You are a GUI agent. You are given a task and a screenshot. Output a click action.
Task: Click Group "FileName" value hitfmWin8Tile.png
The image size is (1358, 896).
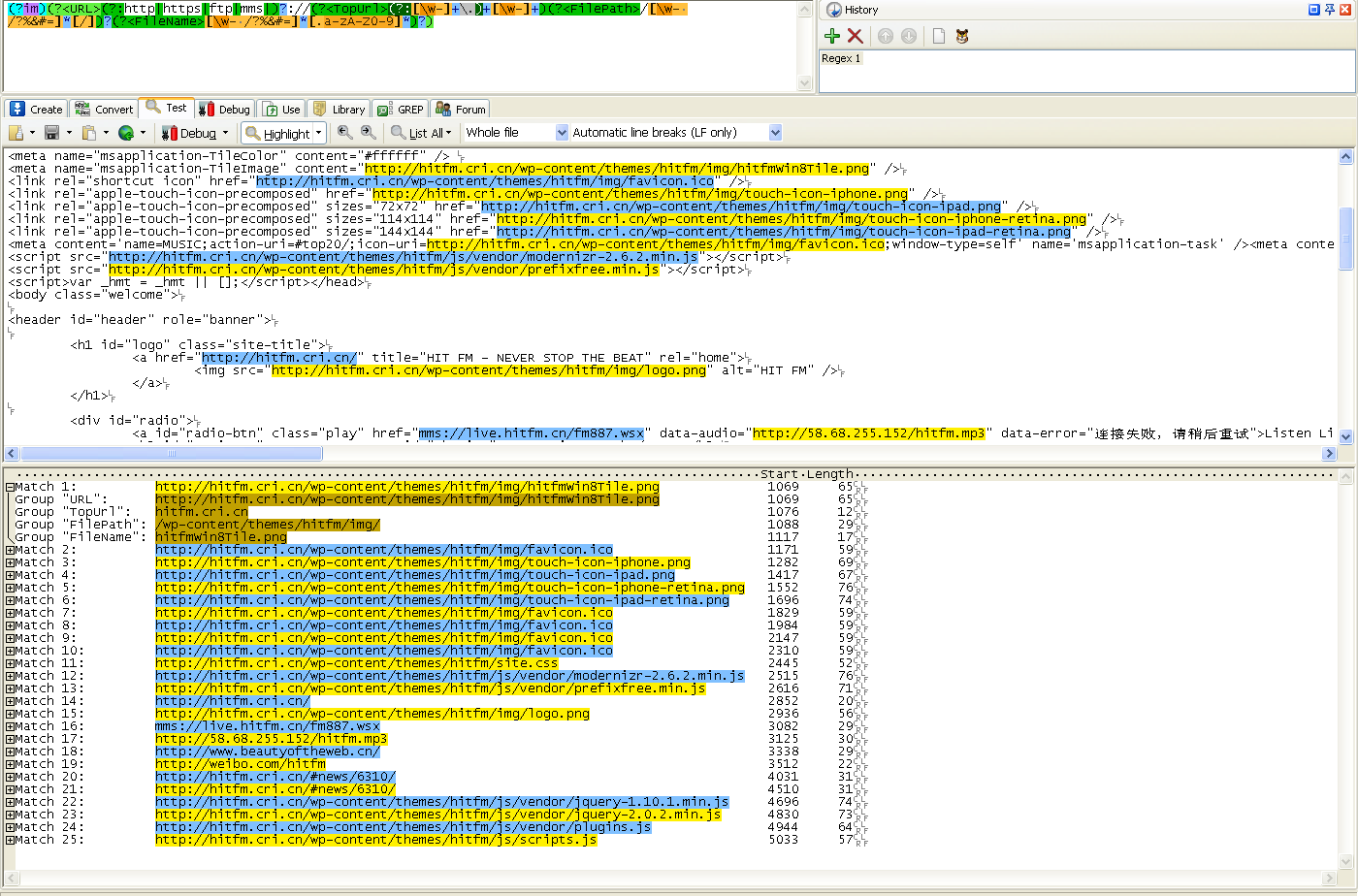[x=221, y=537]
